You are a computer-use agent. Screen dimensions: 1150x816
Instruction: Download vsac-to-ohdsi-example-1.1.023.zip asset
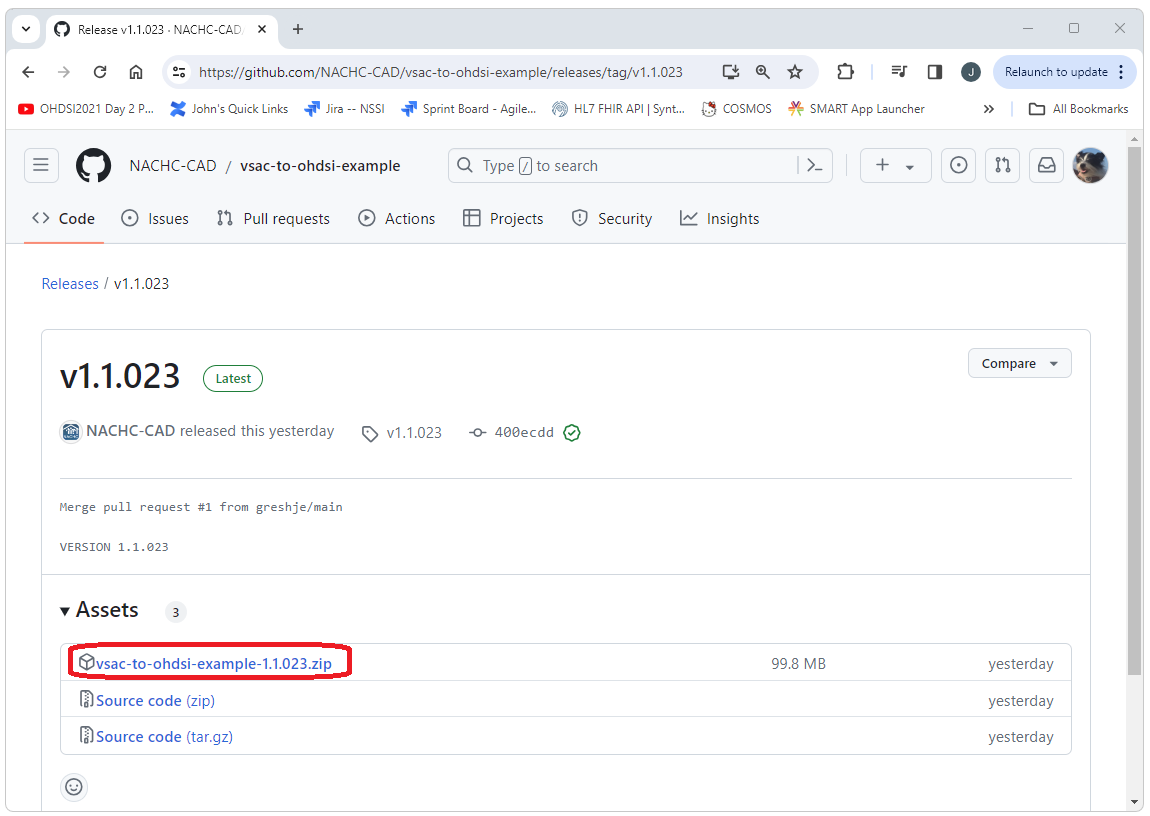(213, 664)
